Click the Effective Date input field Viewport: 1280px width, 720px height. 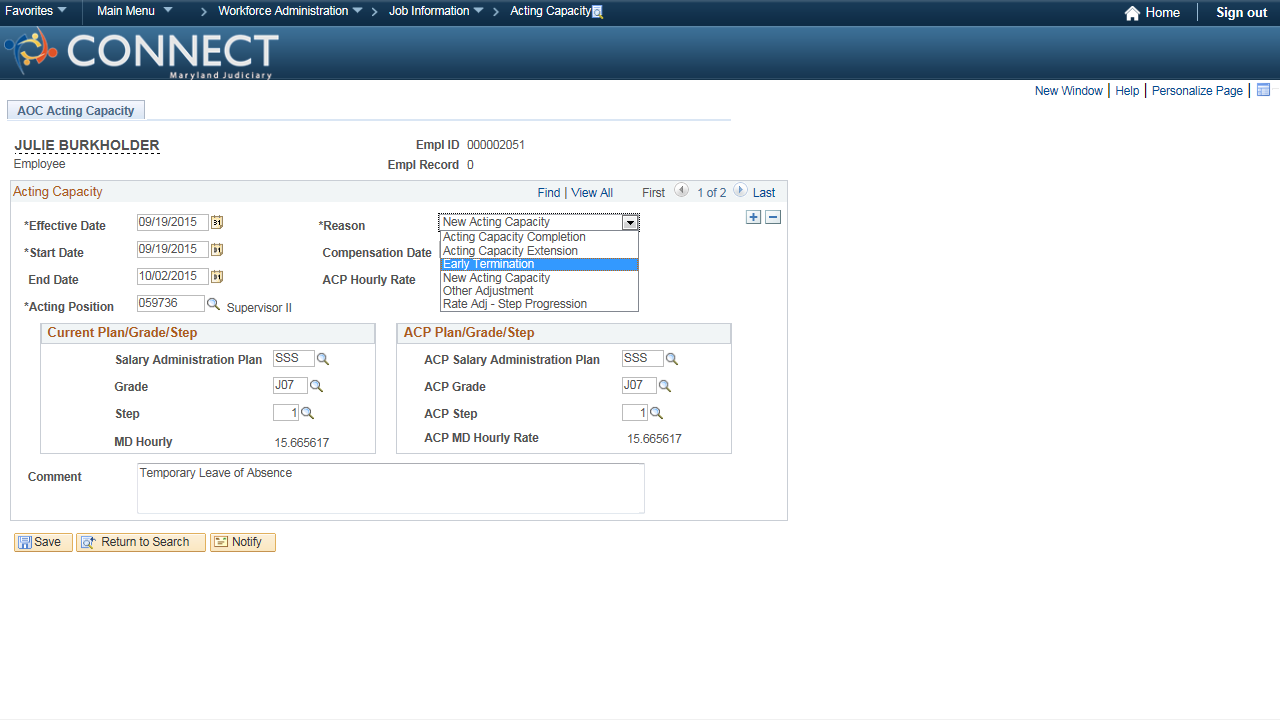173,223
